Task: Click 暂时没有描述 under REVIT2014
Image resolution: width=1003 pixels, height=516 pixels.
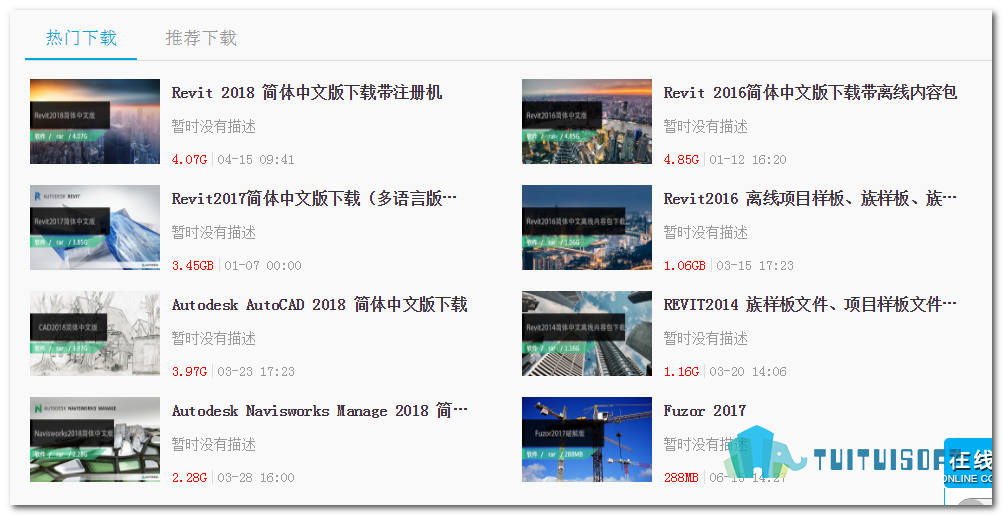Action: (706, 338)
